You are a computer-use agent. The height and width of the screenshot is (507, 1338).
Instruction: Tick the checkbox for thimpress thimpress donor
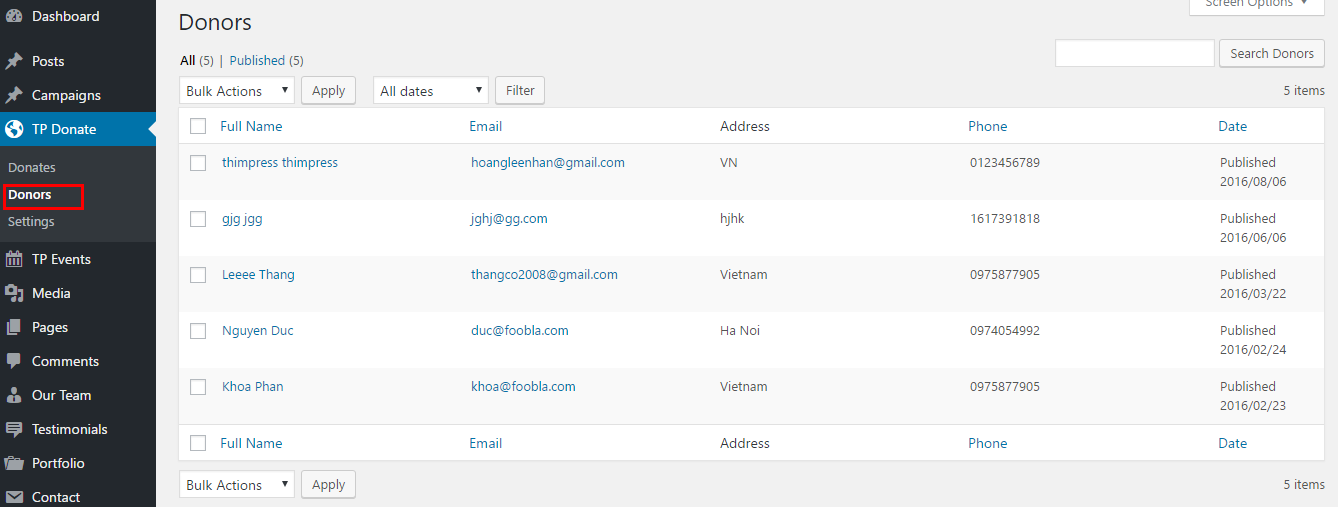(x=198, y=163)
